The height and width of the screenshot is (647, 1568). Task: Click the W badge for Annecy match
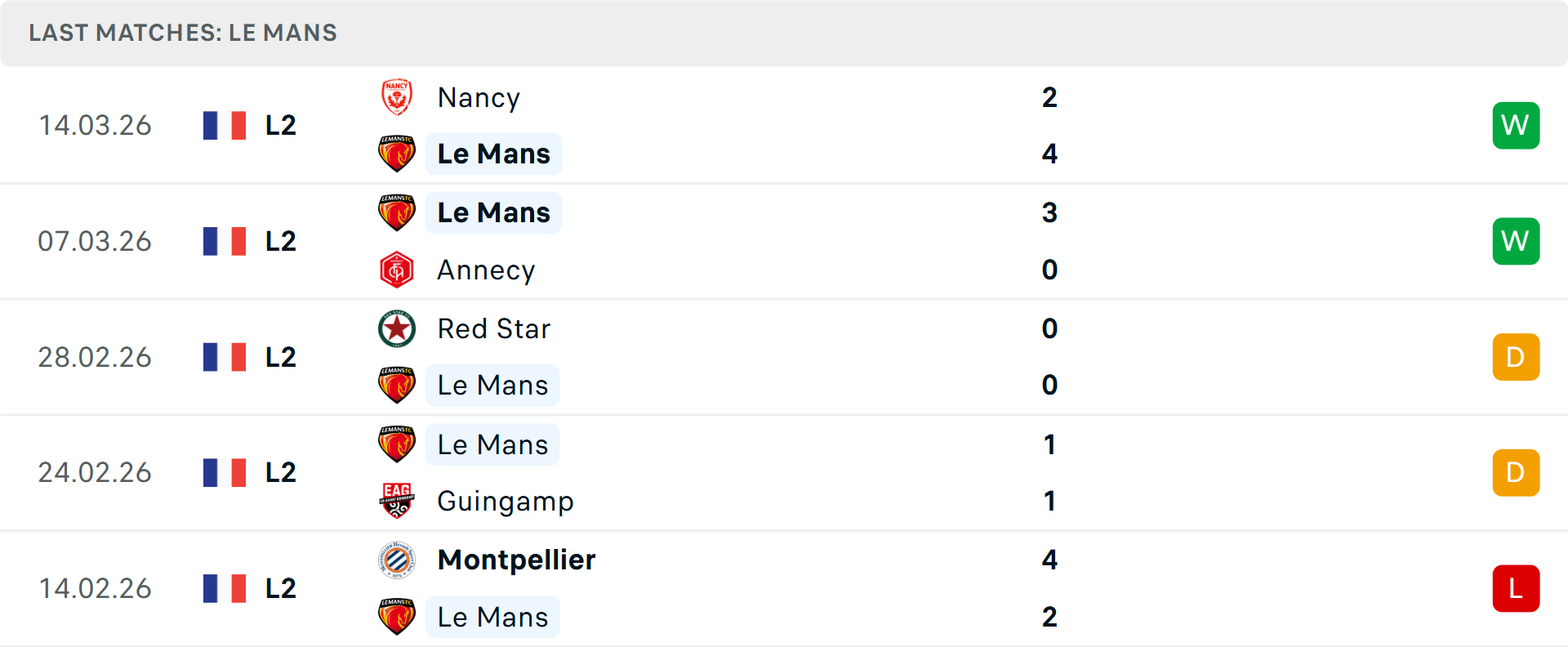[1516, 241]
